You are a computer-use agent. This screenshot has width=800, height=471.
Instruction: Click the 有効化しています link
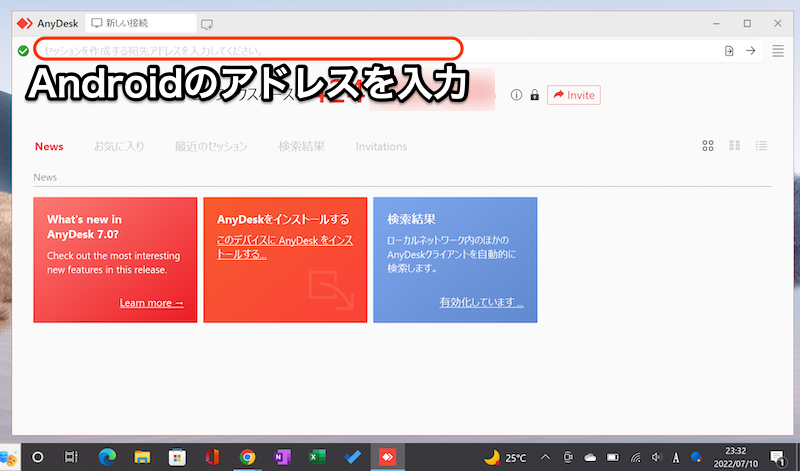(480, 302)
